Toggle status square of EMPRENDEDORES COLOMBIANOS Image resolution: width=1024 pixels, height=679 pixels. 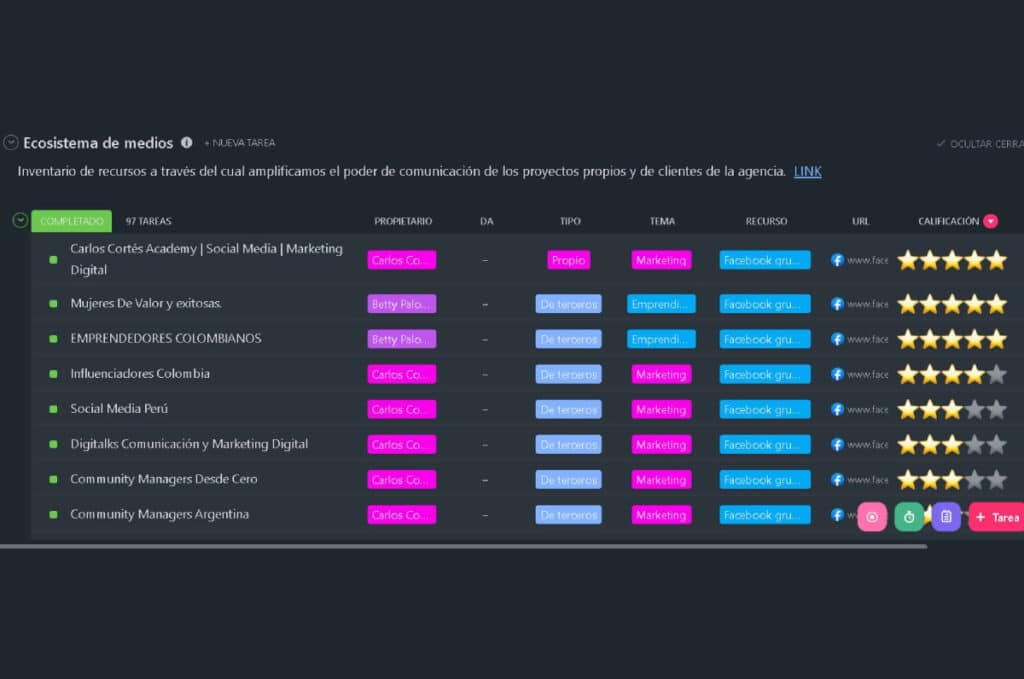(x=54, y=339)
